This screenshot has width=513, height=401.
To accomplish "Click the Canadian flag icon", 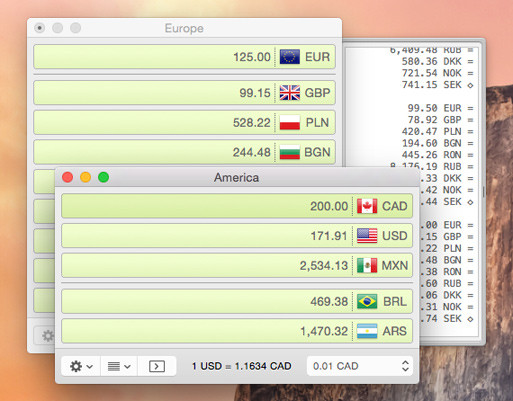I will 367,206.
